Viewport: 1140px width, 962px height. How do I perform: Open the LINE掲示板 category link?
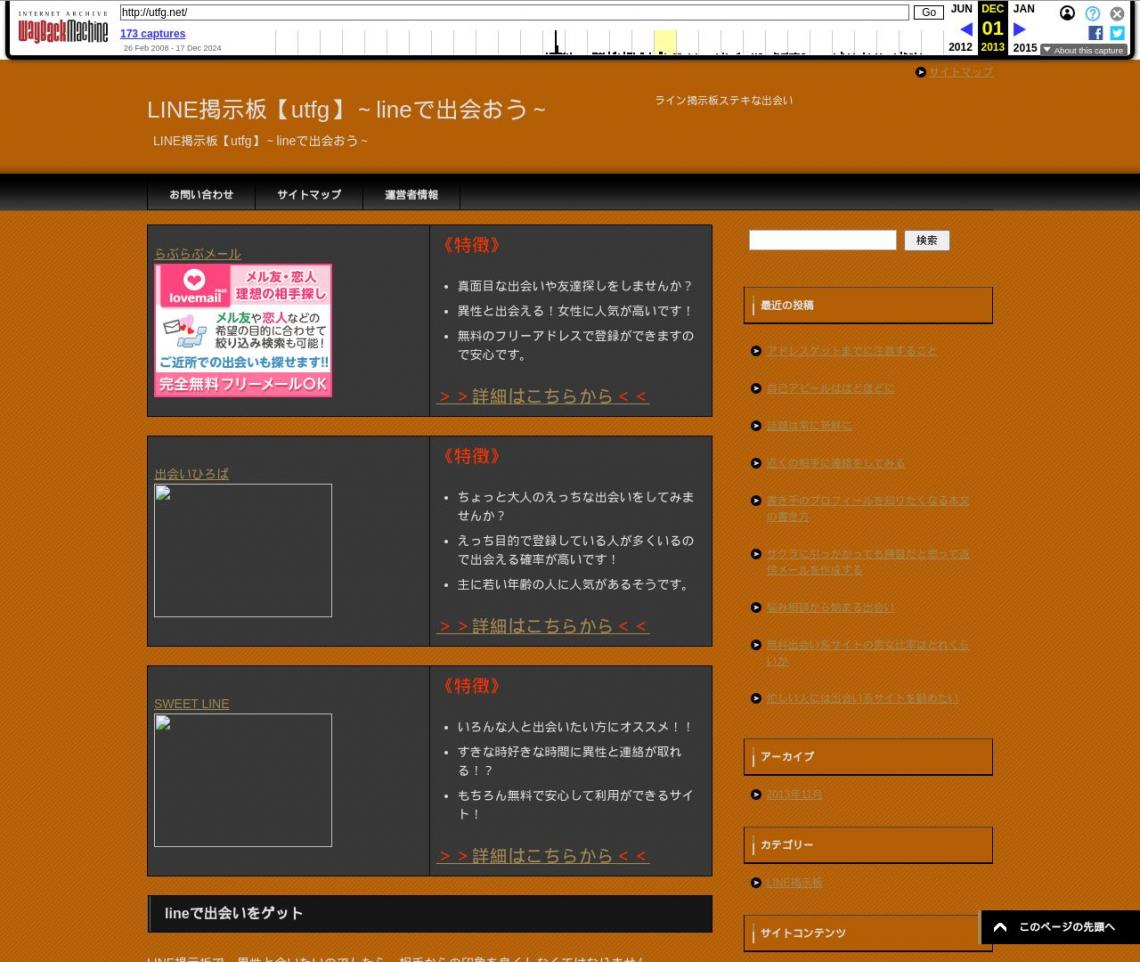point(794,883)
